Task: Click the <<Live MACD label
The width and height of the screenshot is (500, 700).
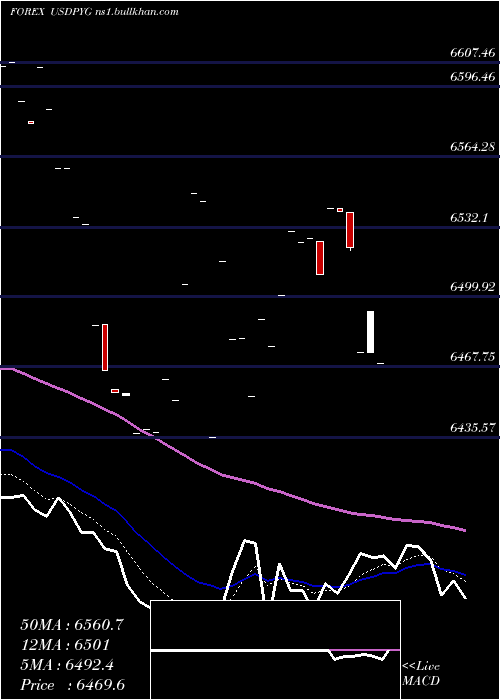Action: click(x=421, y=674)
